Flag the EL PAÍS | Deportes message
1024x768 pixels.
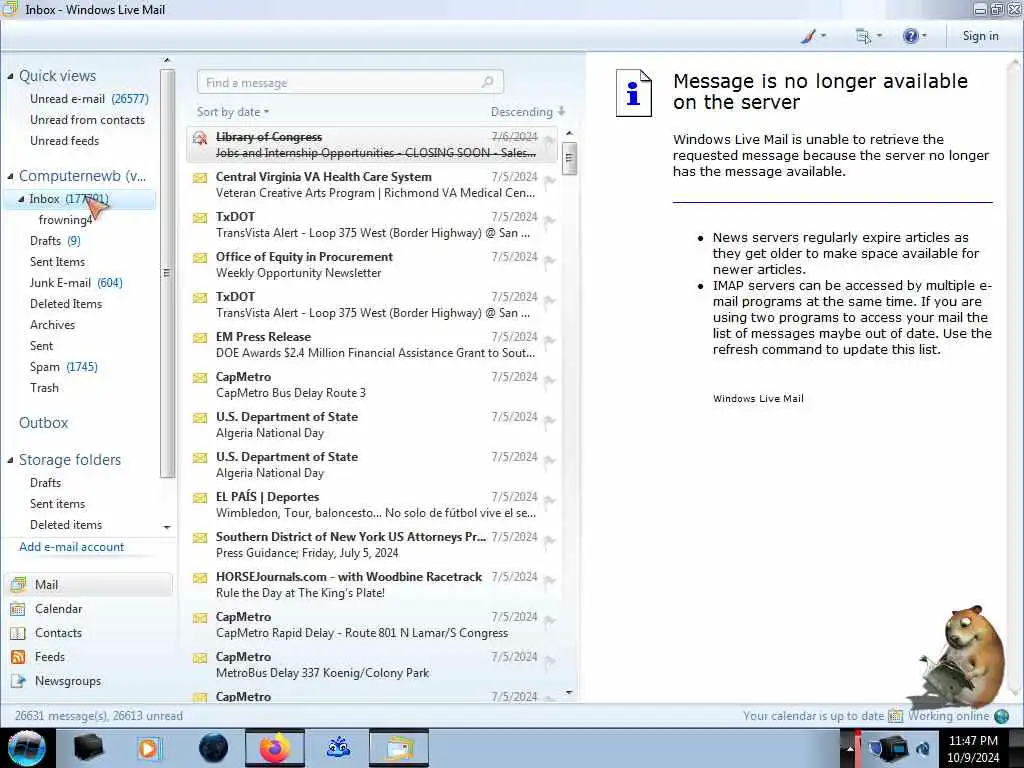tap(549, 502)
